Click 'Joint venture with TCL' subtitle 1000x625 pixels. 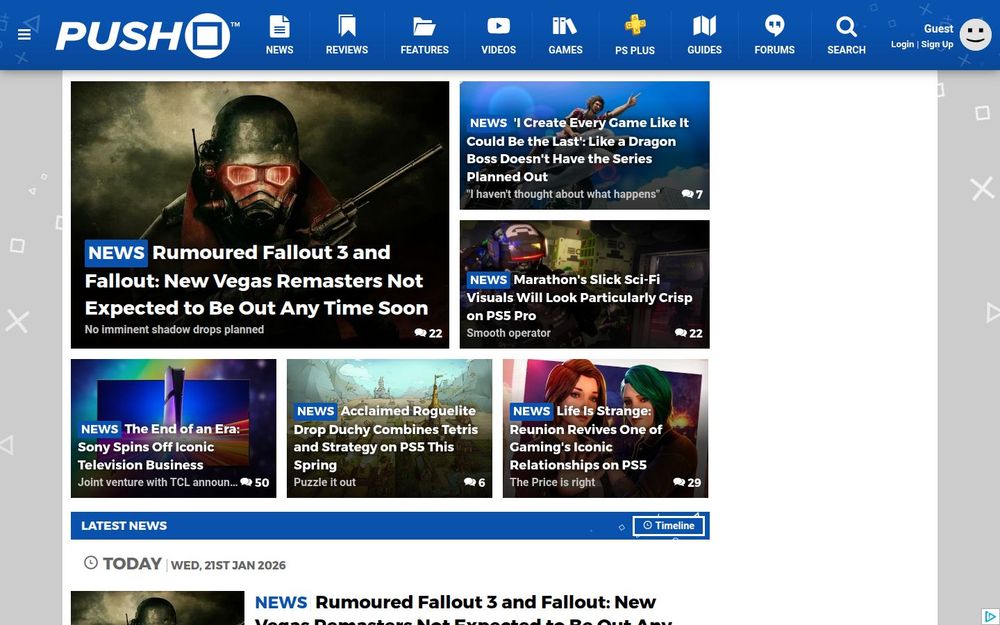(158, 482)
